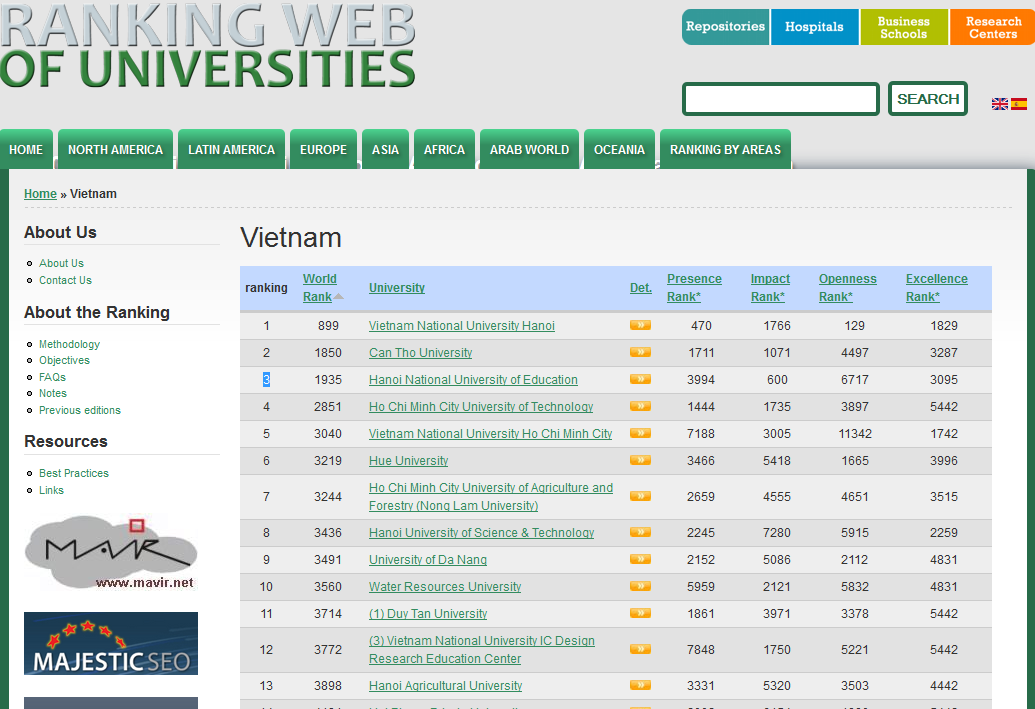Viewport: 1035px width, 709px height.
Task: Sort table by Impact Rank column
Action: (770, 288)
